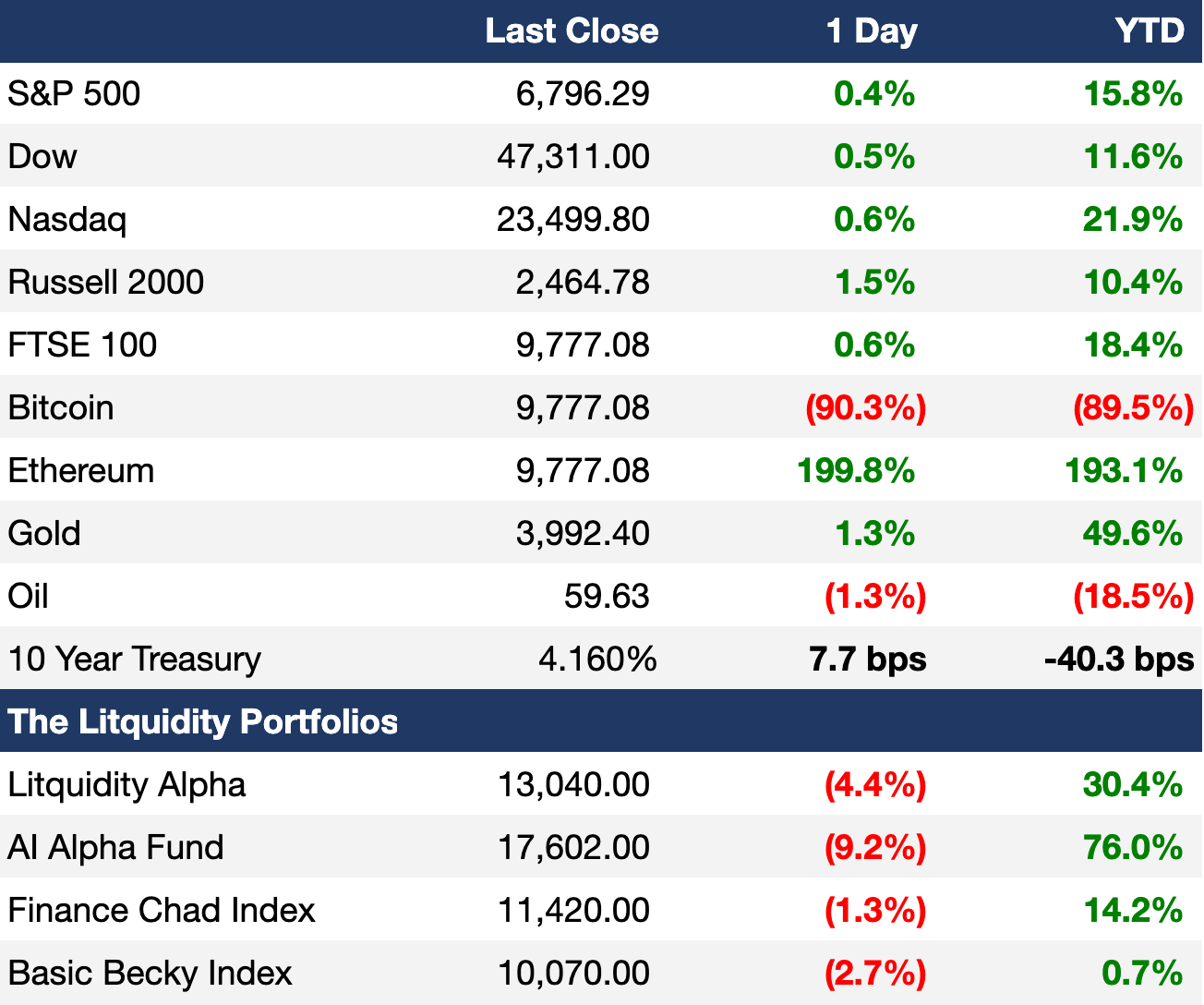Click Bitcoin one-day change (90.3%)
1204x1005 pixels.
point(866,407)
